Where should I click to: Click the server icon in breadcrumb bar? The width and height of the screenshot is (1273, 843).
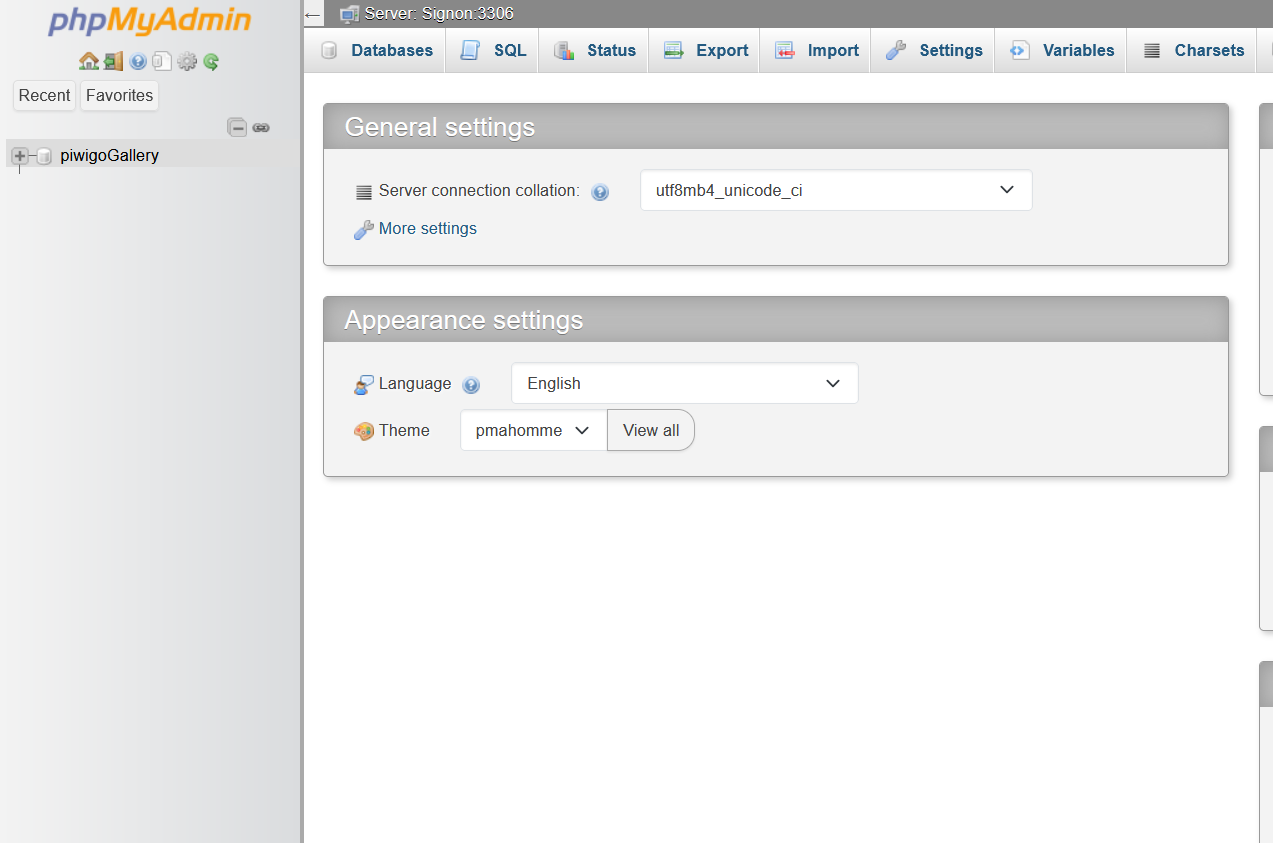[349, 14]
